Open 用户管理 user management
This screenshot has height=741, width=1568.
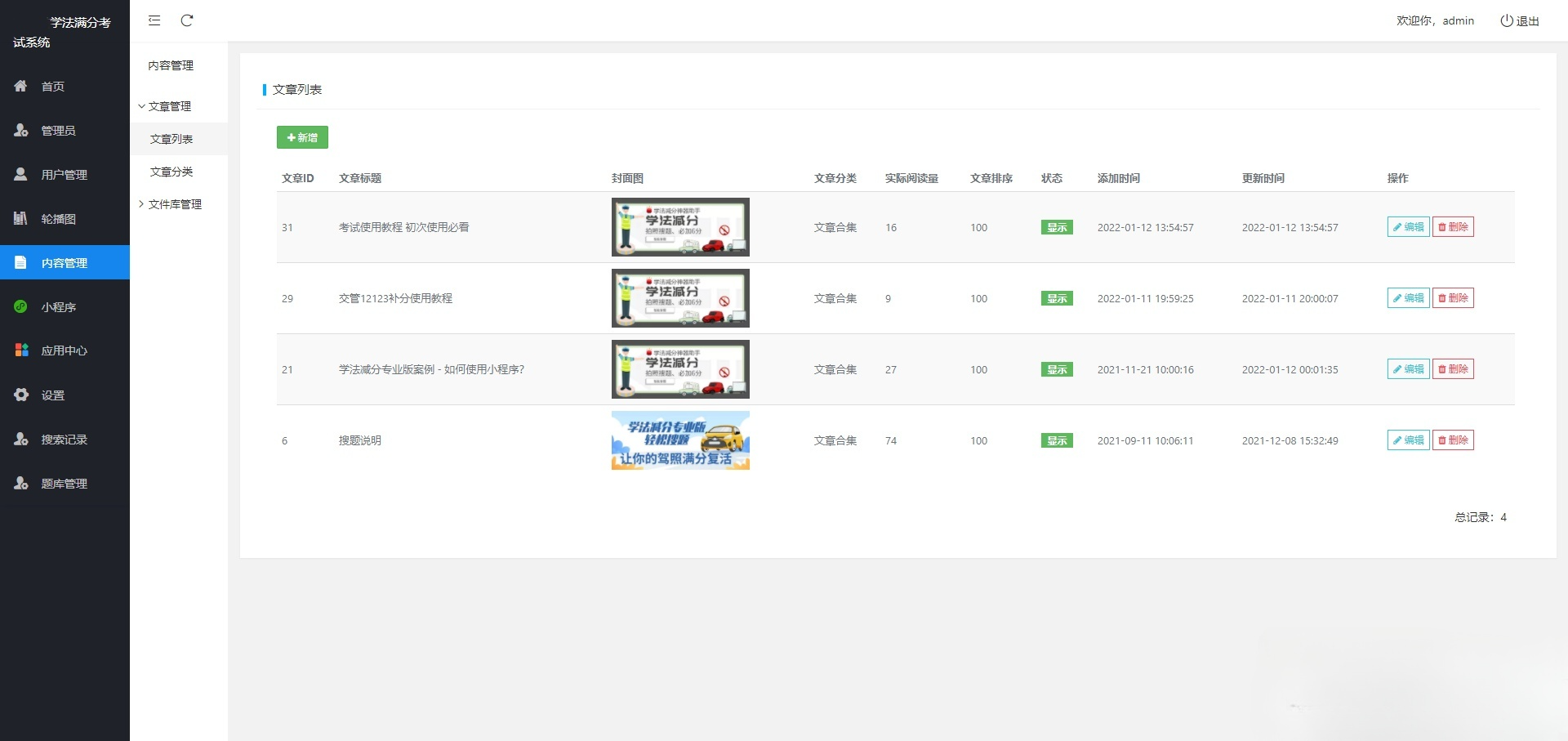(21, 174)
